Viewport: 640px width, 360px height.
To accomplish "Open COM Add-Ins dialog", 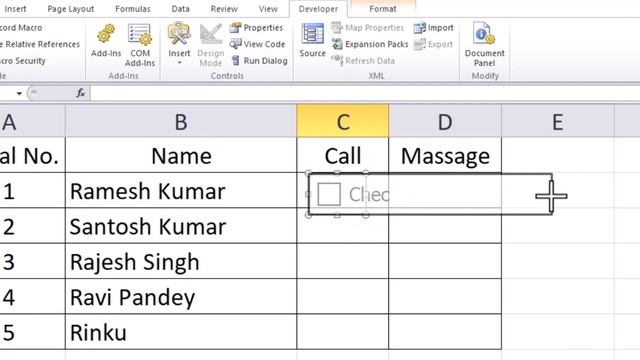I will click(140, 45).
